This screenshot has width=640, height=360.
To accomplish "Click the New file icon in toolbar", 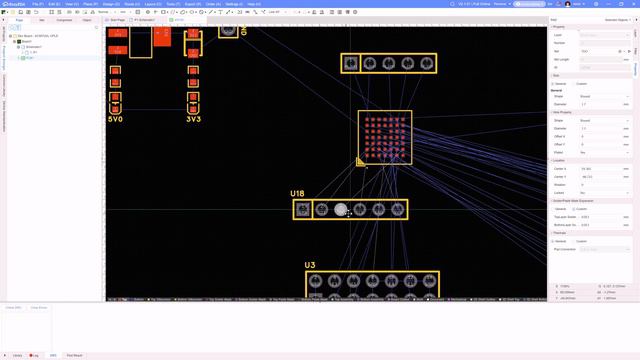I will pos(4,12).
